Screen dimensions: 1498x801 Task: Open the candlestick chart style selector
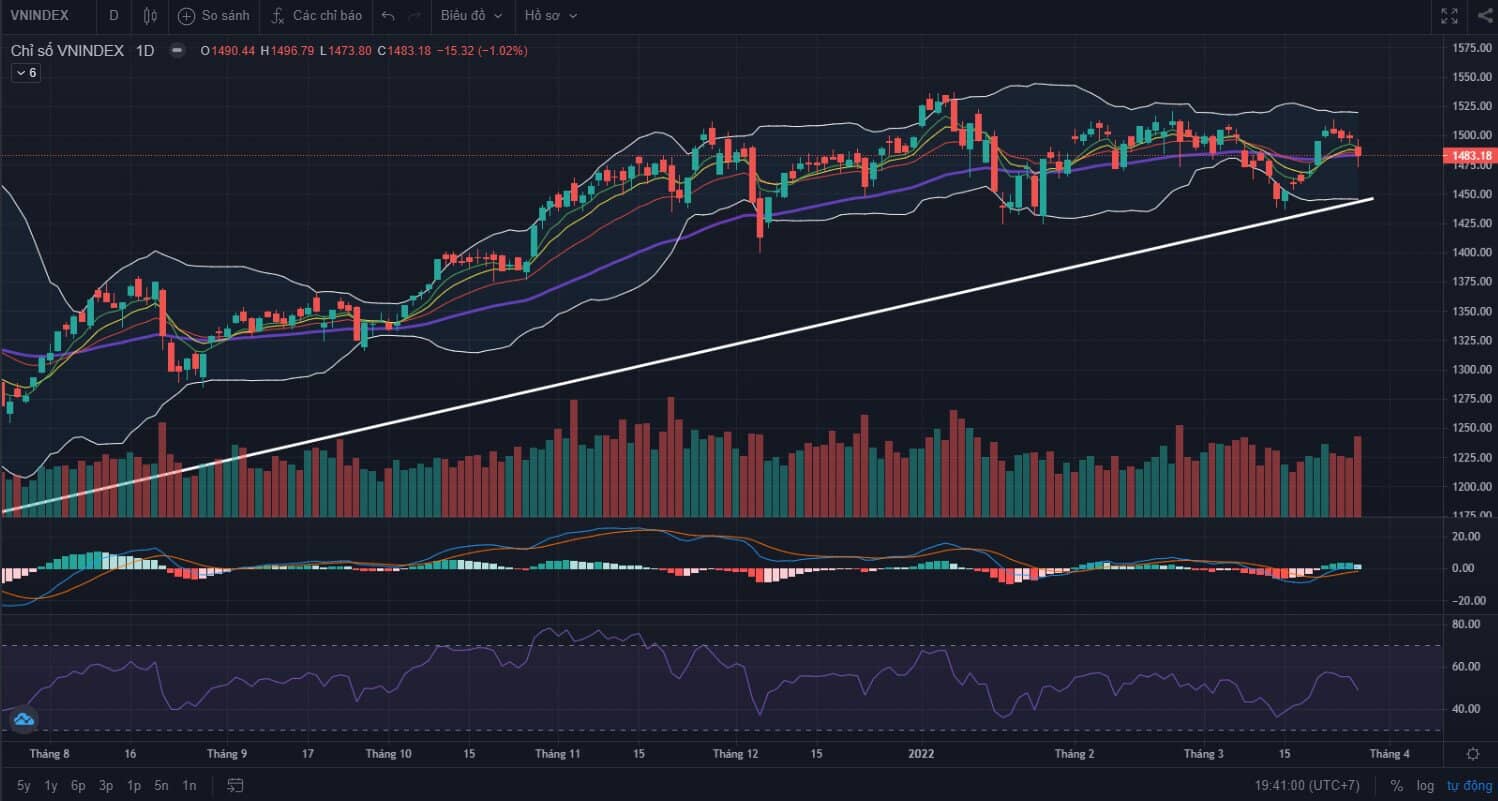150,16
